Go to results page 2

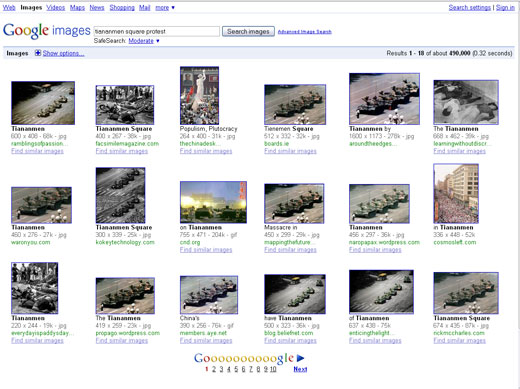pyautogui.click(x=214, y=369)
